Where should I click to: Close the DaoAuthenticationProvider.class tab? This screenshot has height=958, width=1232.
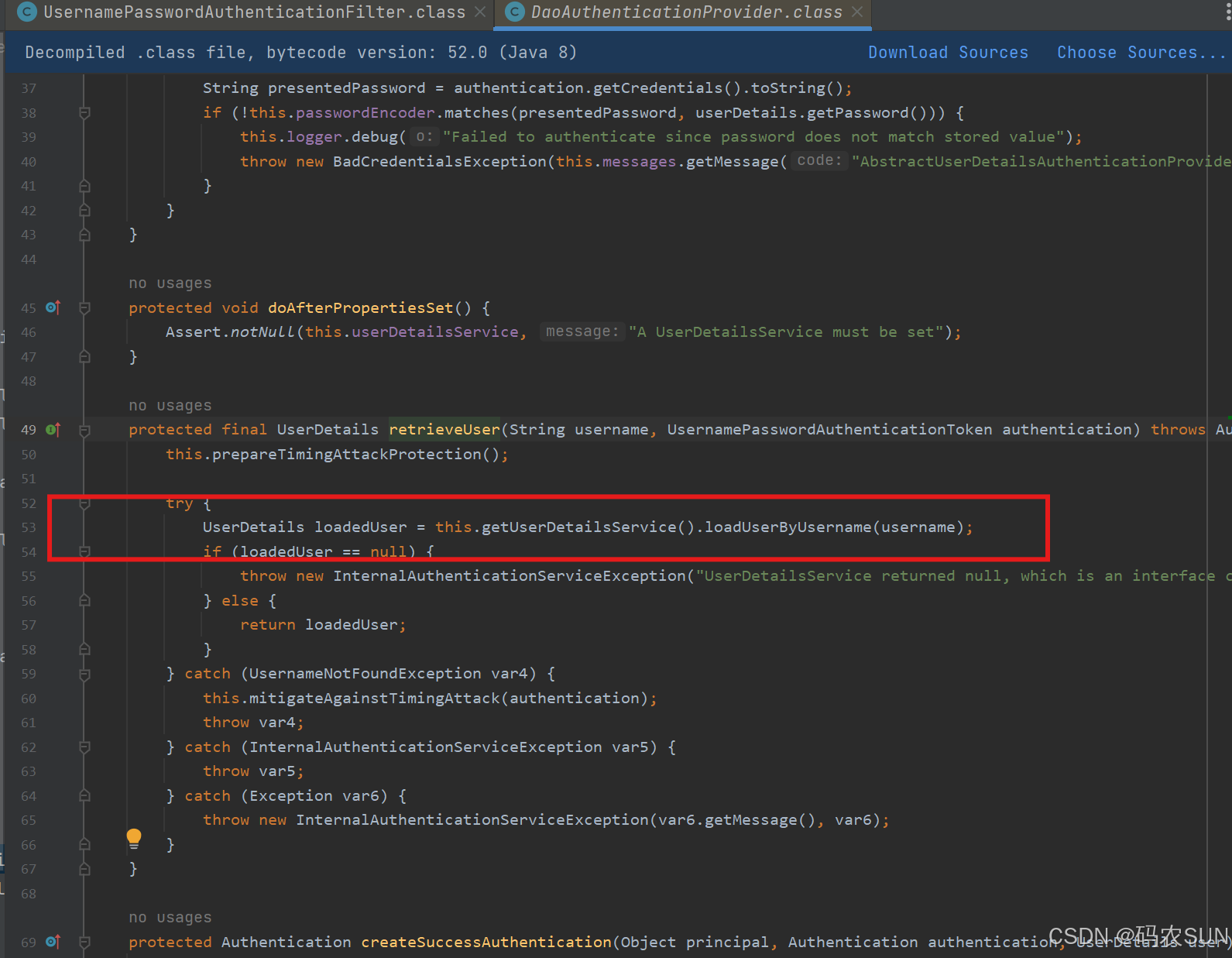[x=857, y=12]
